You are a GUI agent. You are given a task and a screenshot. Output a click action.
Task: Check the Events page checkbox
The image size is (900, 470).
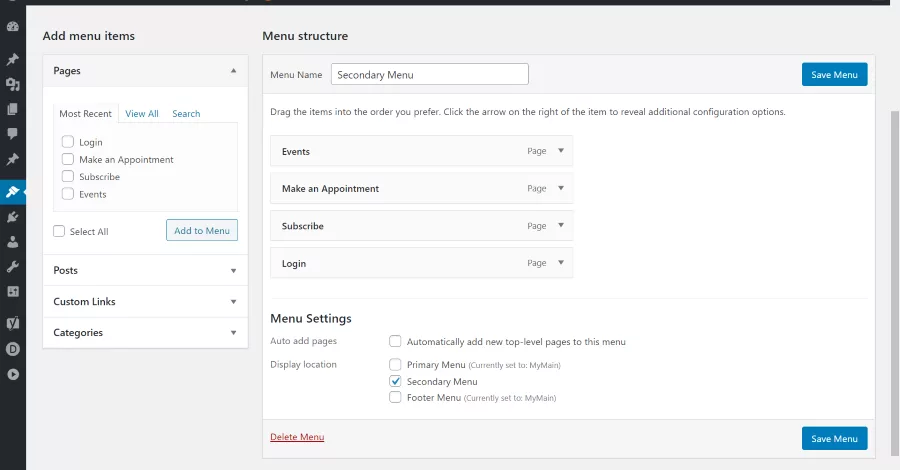point(68,194)
